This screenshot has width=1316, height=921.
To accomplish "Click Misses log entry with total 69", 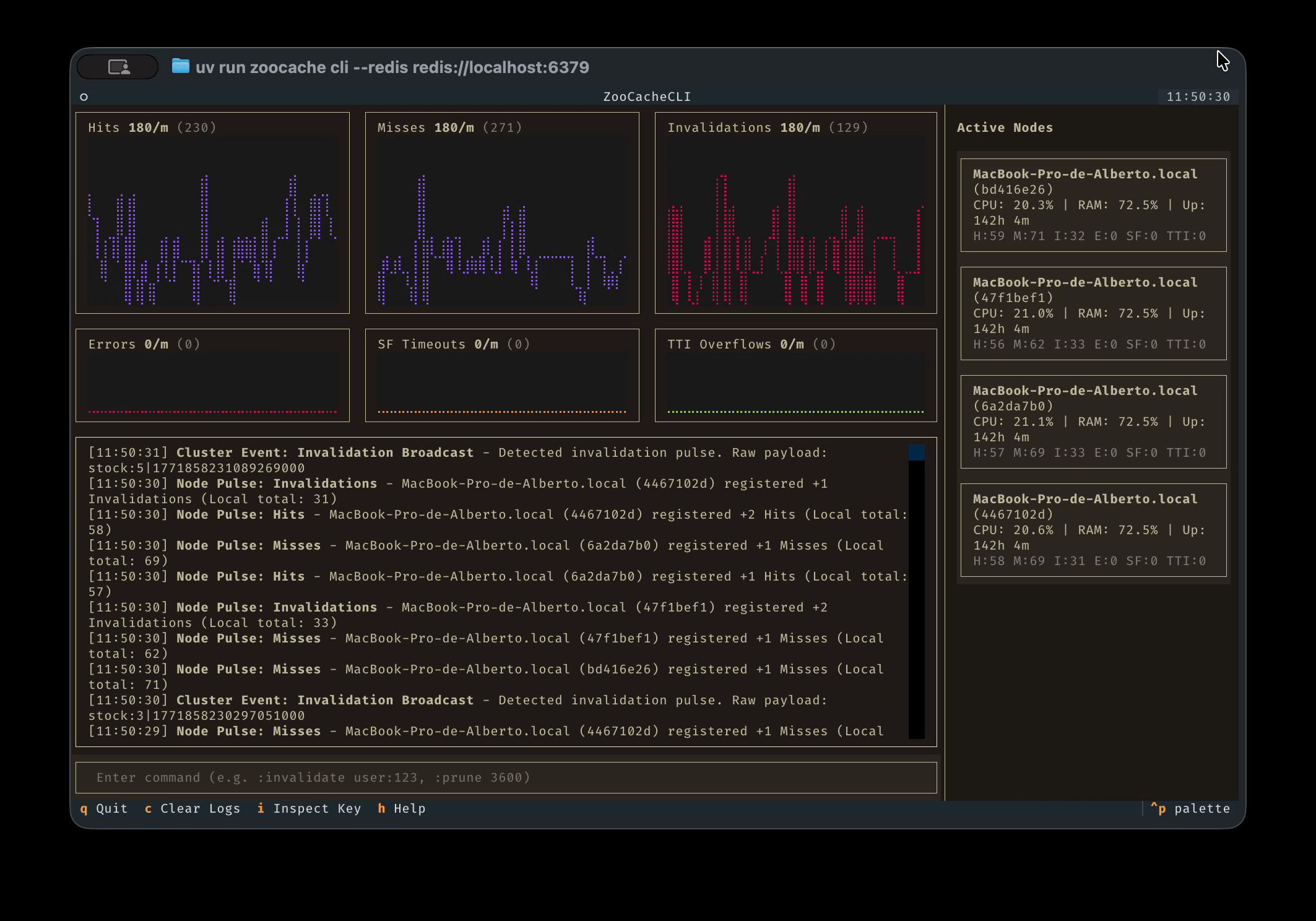I will click(x=486, y=553).
